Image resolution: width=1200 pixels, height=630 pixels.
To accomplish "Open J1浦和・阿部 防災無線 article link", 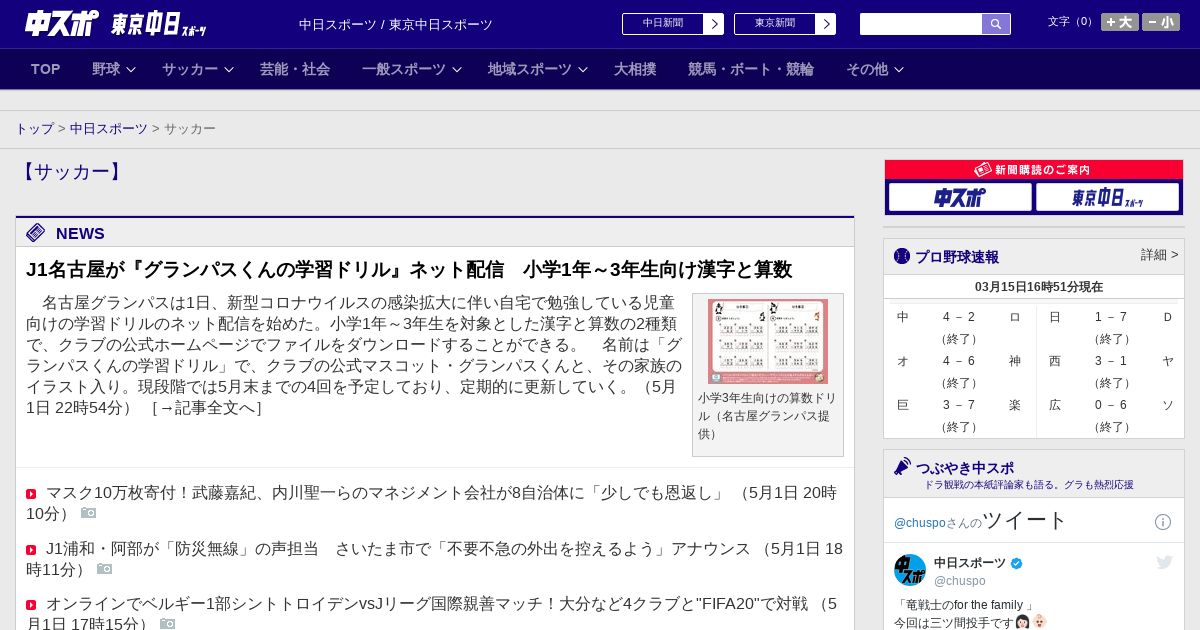I will [x=434, y=559].
